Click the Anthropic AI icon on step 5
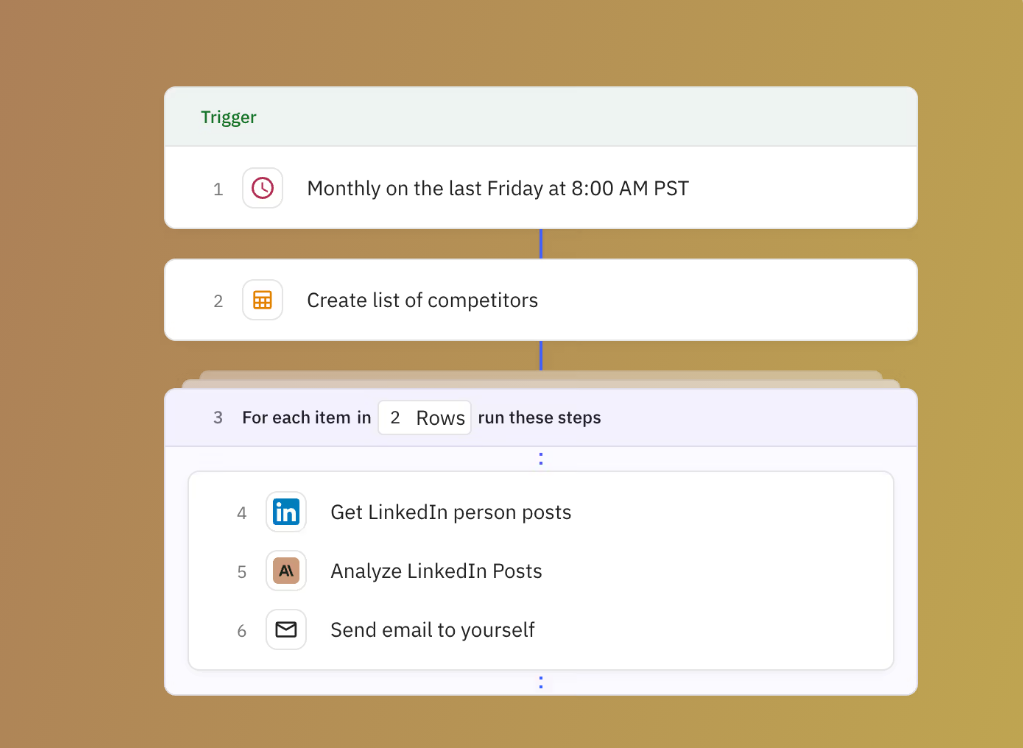 (x=286, y=571)
